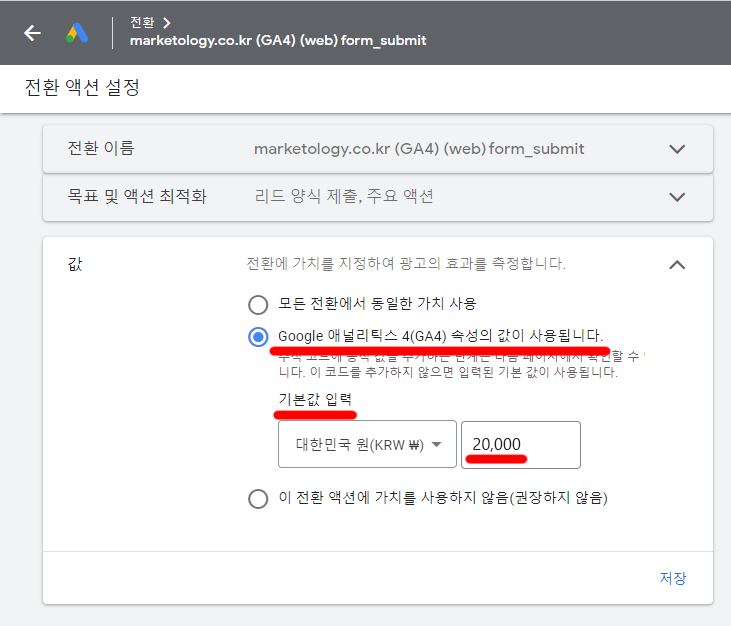This screenshot has width=731, height=626.
Task: Click the 기본값 입력 label
Action: tap(315, 399)
